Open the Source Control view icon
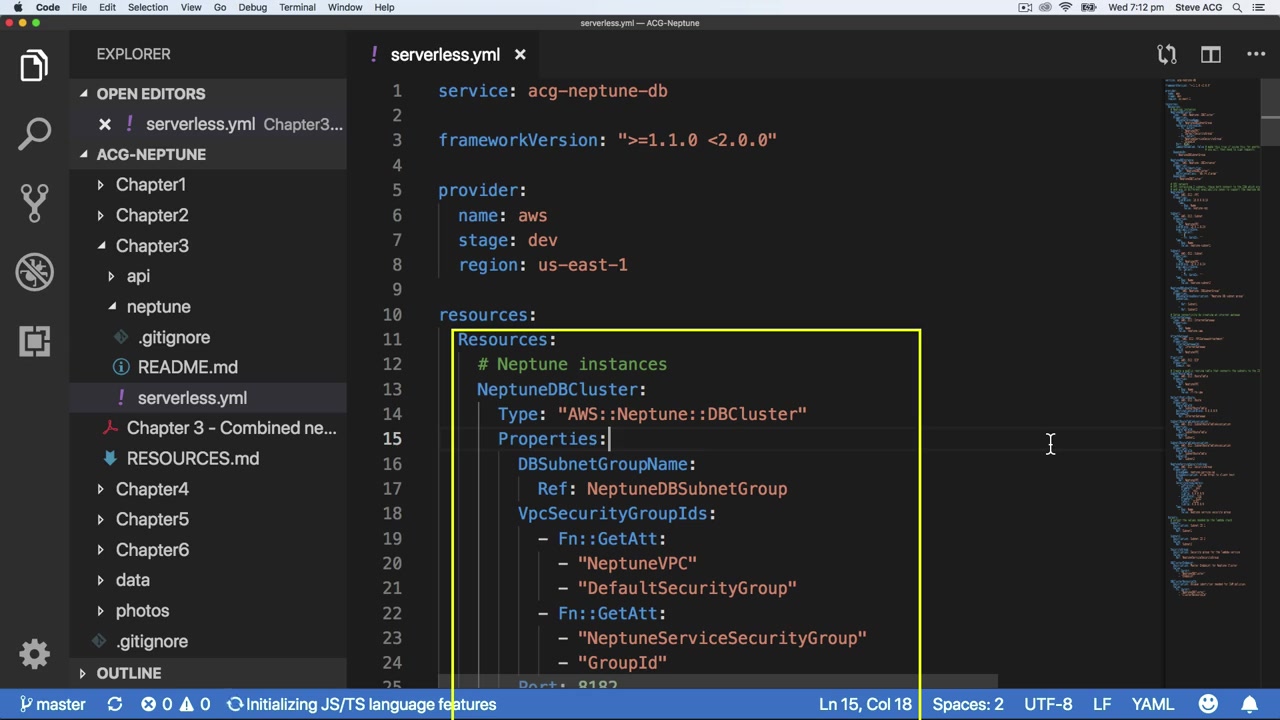 pos(34,203)
